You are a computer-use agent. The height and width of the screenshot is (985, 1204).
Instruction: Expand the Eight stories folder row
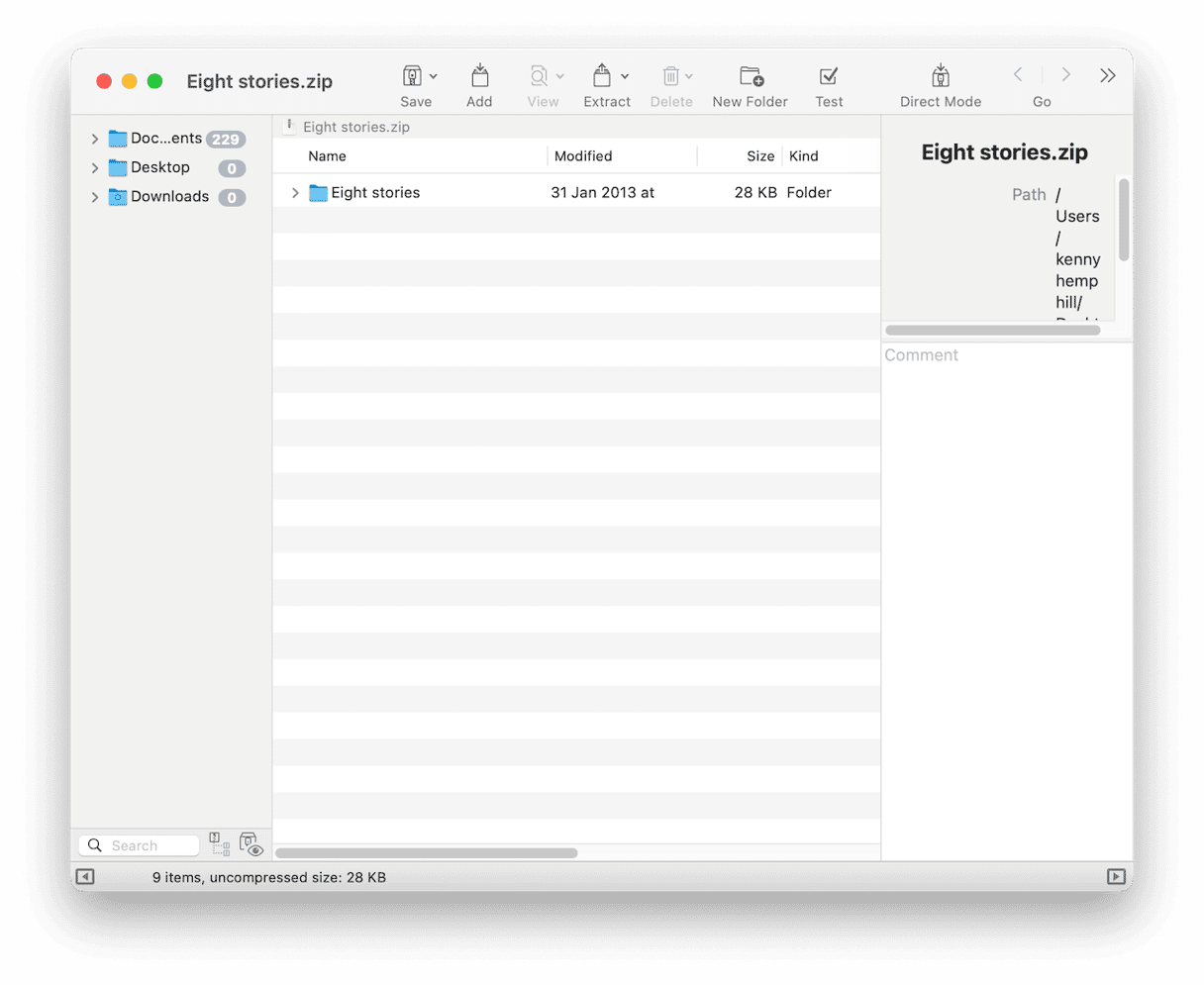pos(295,193)
